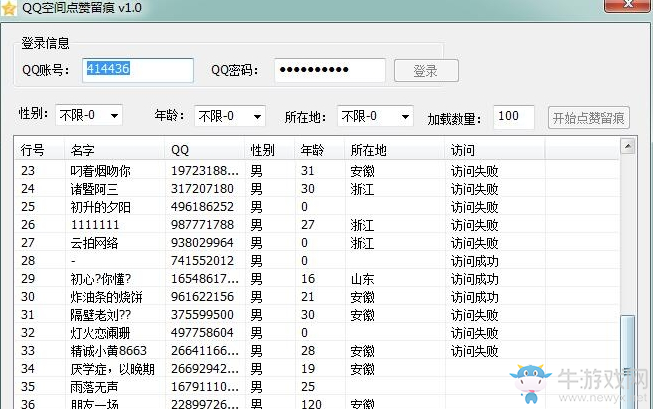Select the row named 1111111
653x409 pixels.
click(x=317, y=224)
